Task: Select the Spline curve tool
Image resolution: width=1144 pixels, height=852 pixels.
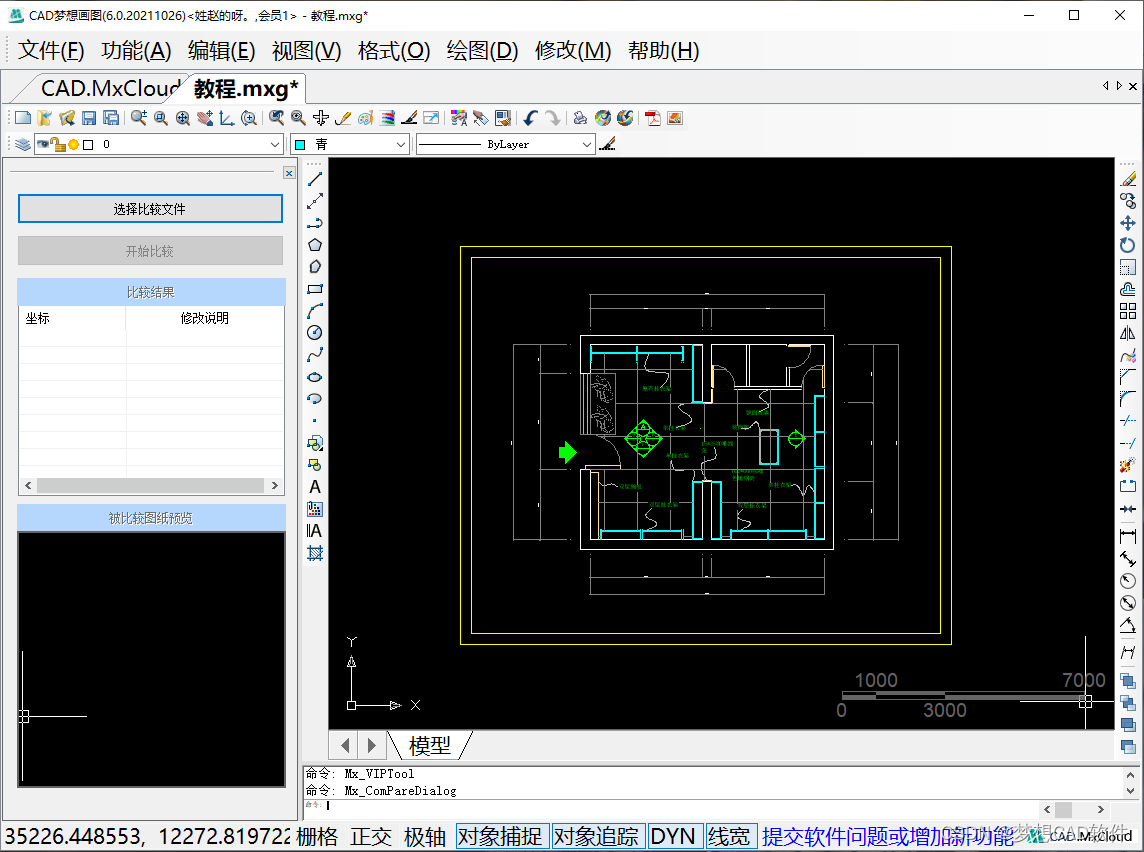Action: [315, 355]
